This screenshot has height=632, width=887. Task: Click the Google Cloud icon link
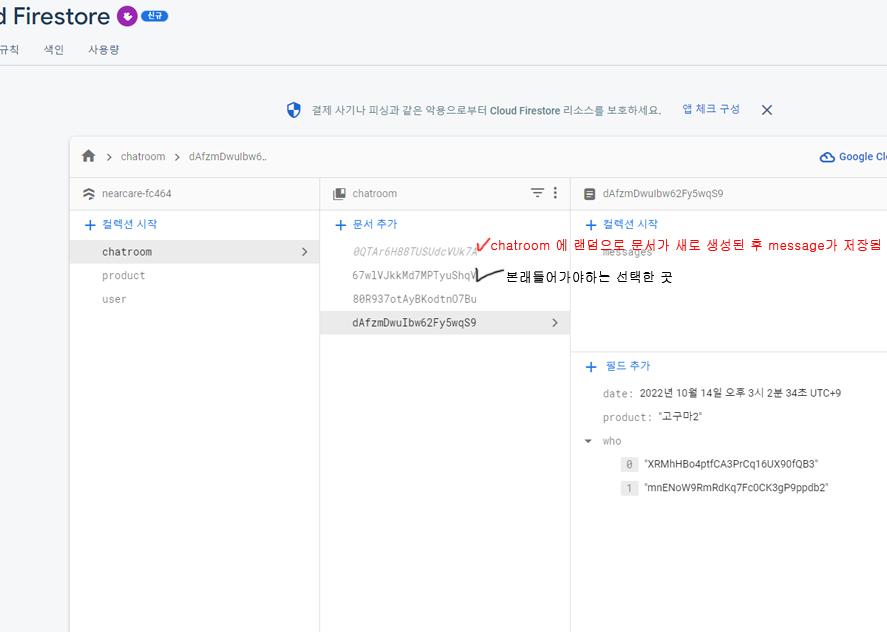coord(827,157)
